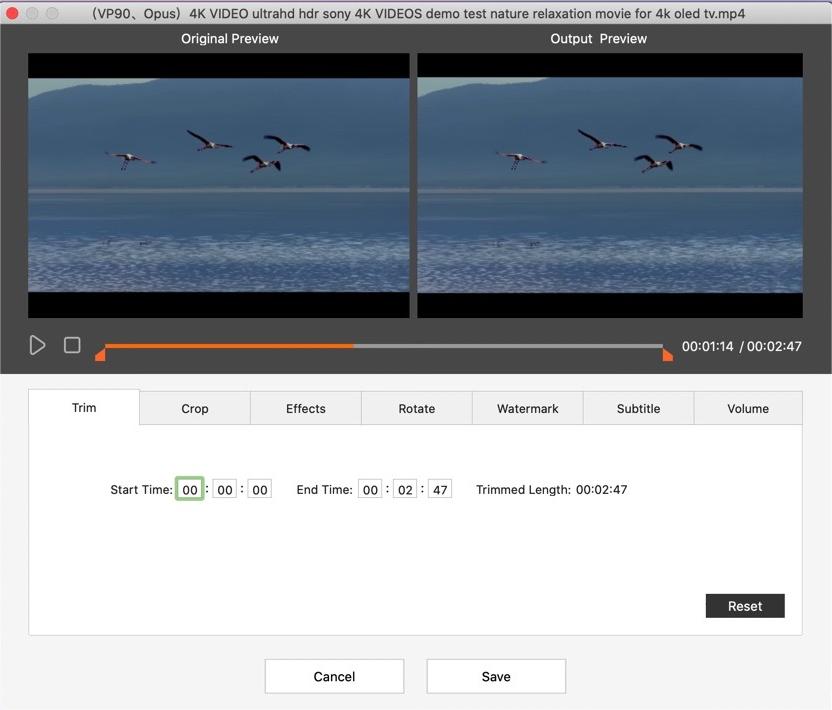This screenshot has width=832, height=710.
Task: Switch to the Crop tab
Action: tap(195, 408)
